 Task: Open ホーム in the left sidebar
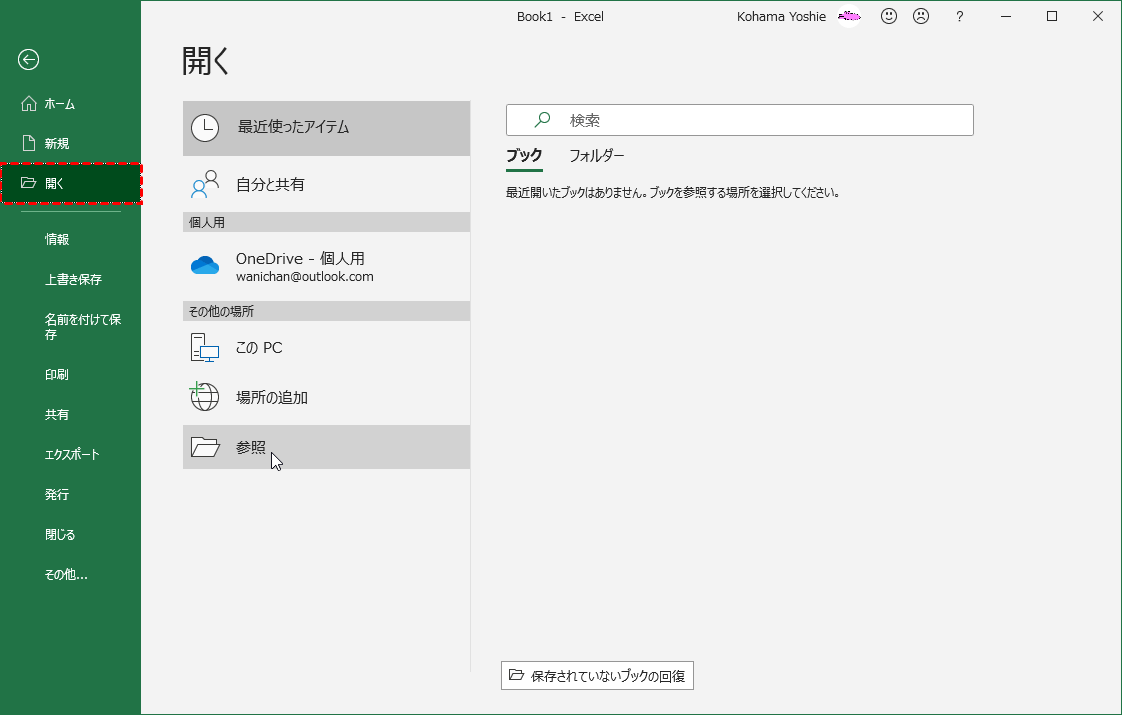pyautogui.click(x=59, y=104)
